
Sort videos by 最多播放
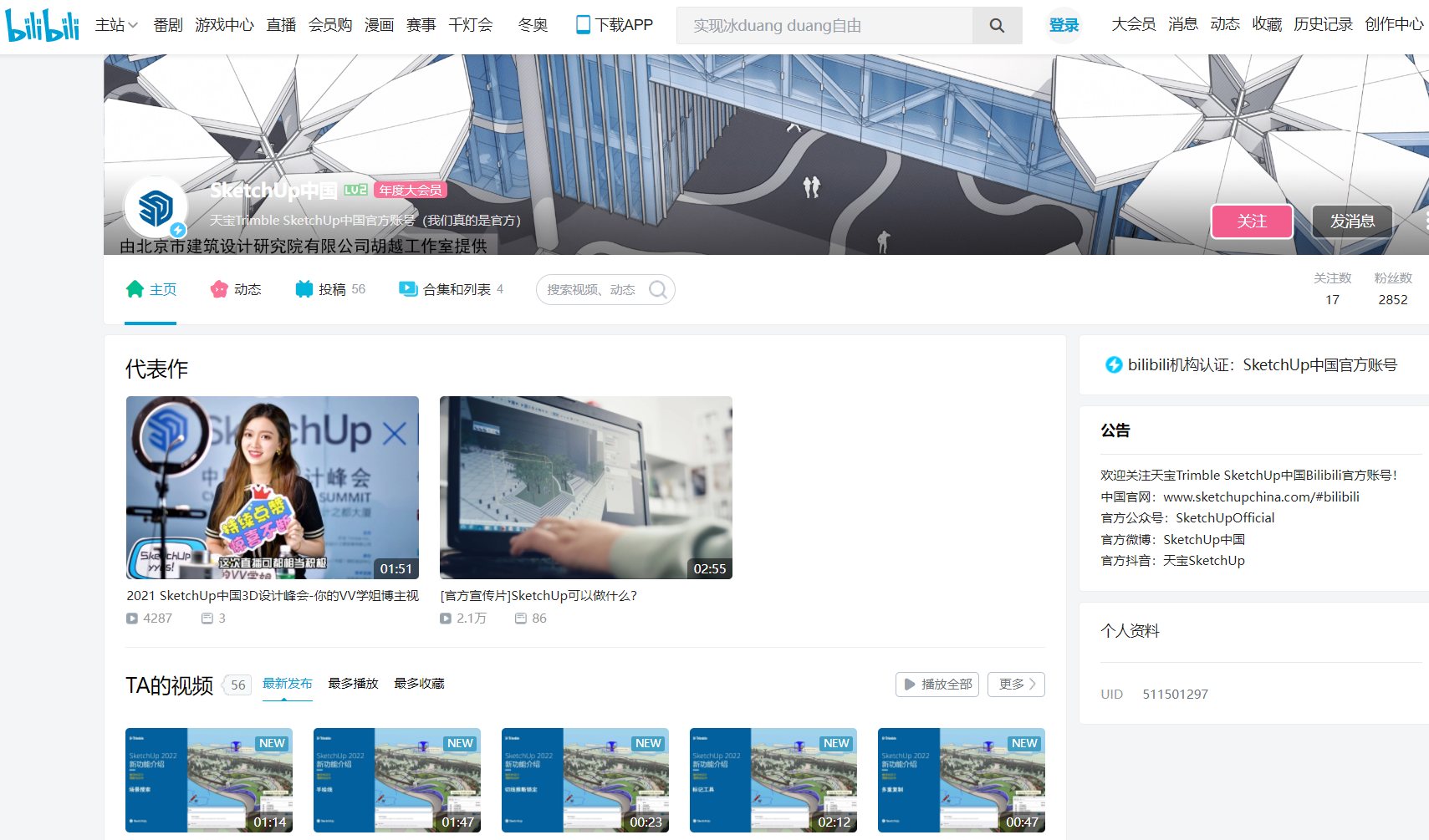click(353, 684)
